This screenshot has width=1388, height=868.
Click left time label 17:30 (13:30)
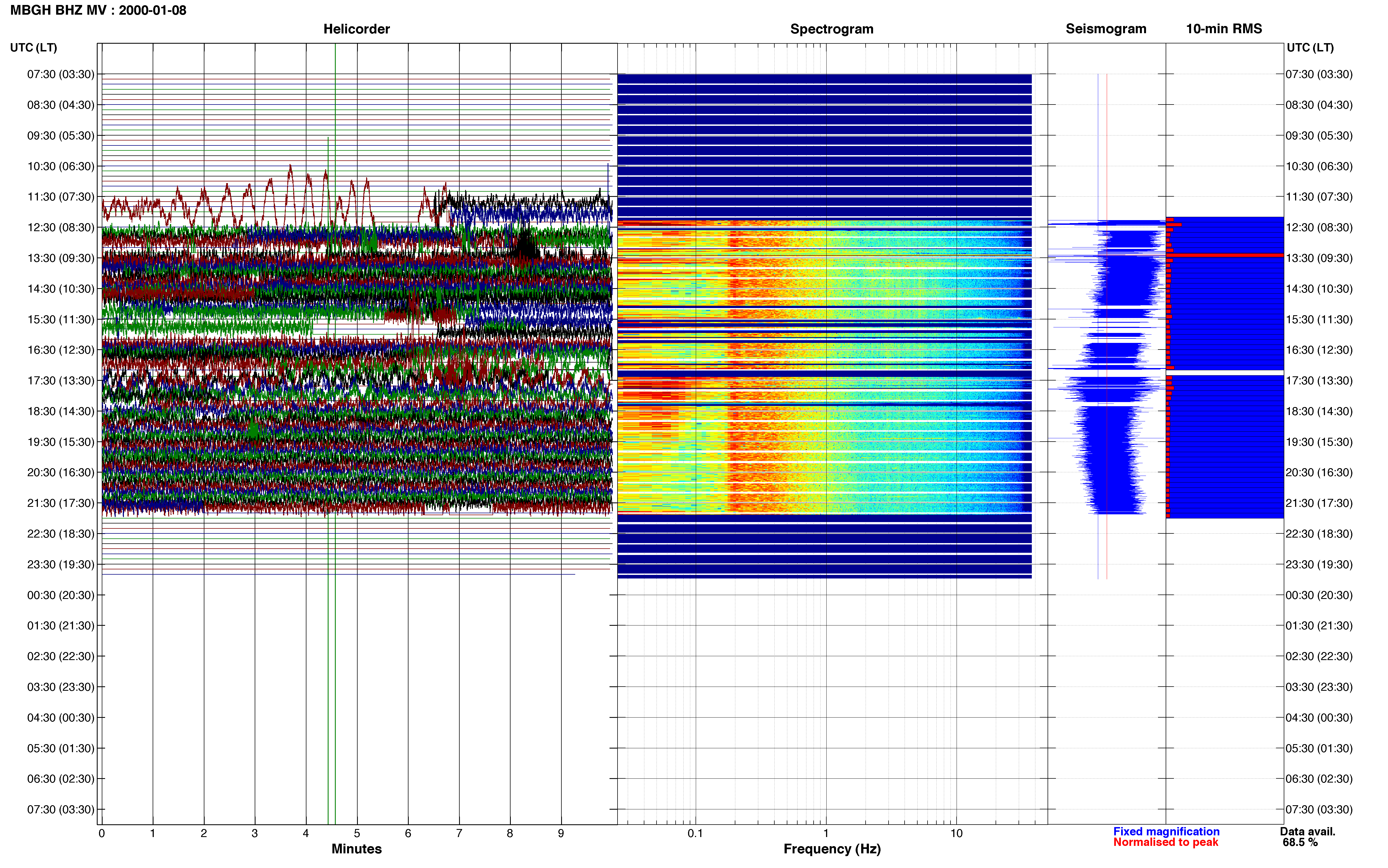(x=61, y=380)
